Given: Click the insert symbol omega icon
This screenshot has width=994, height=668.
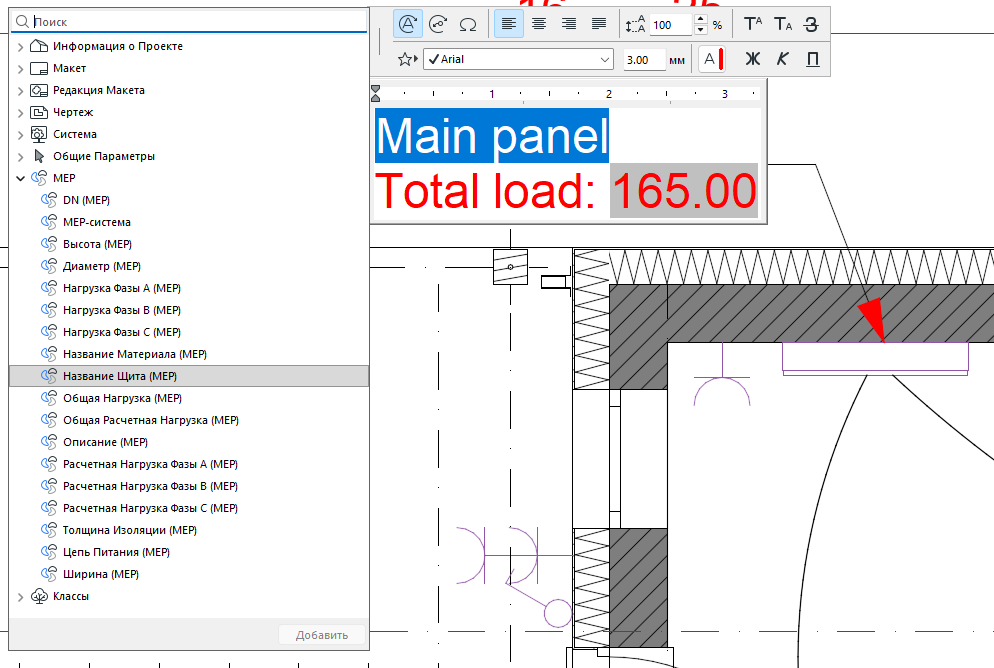Looking at the screenshot, I should (468, 24).
